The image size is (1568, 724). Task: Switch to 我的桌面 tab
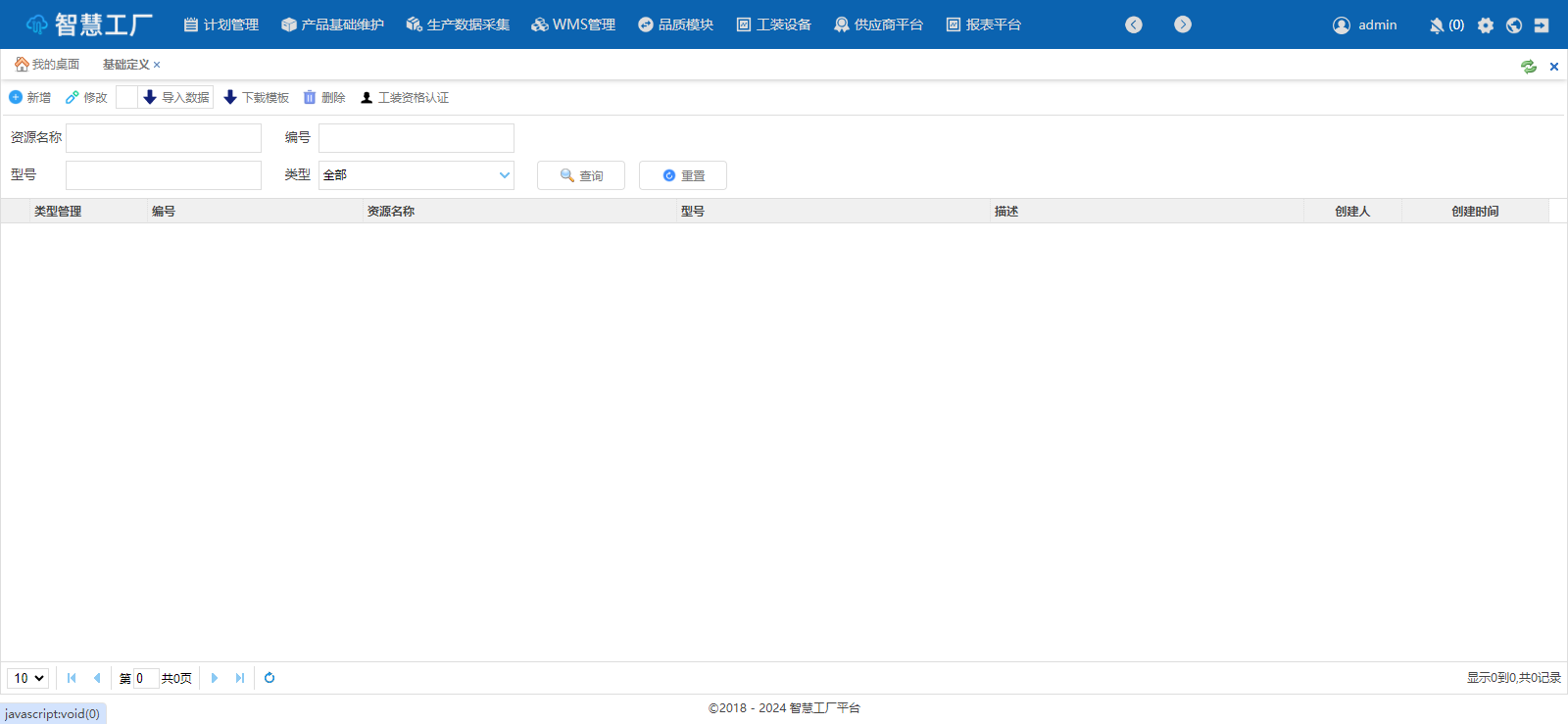[47, 65]
